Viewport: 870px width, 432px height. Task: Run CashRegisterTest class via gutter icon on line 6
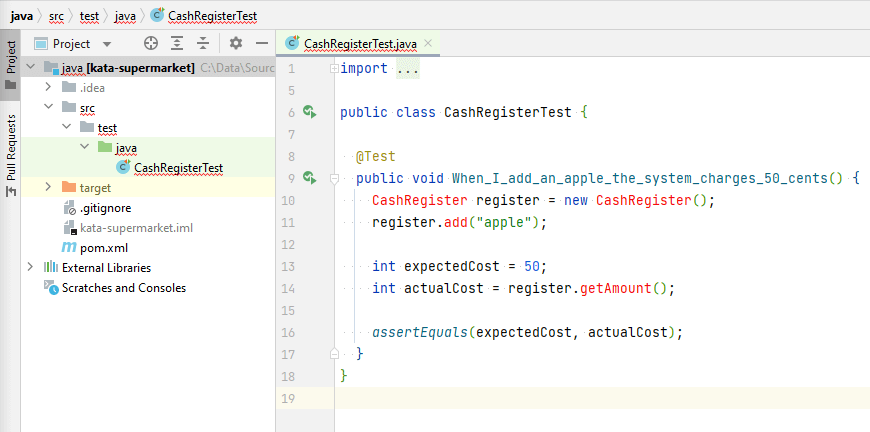pos(309,112)
